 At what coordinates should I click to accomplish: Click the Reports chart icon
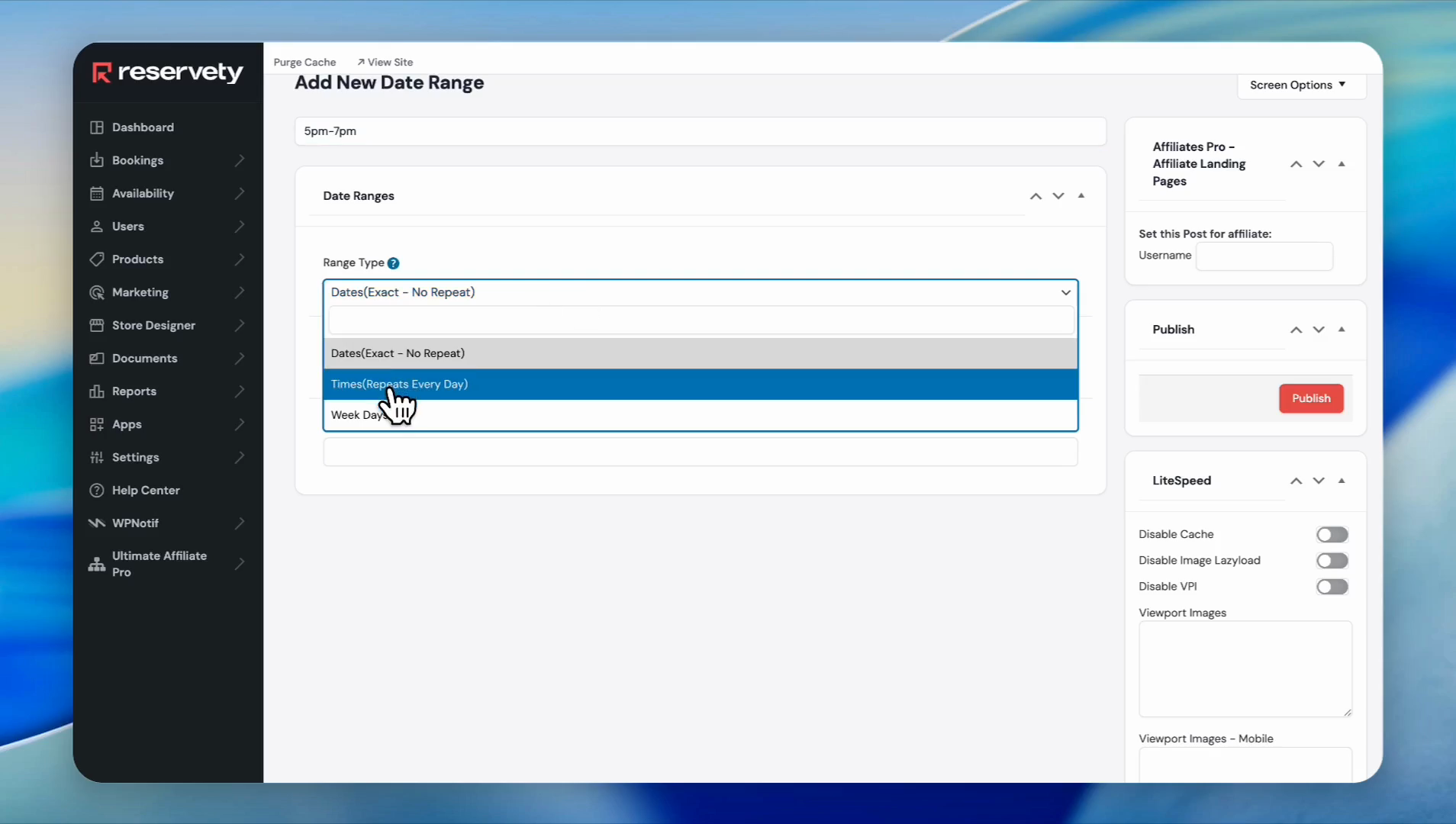click(x=97, y=391)
